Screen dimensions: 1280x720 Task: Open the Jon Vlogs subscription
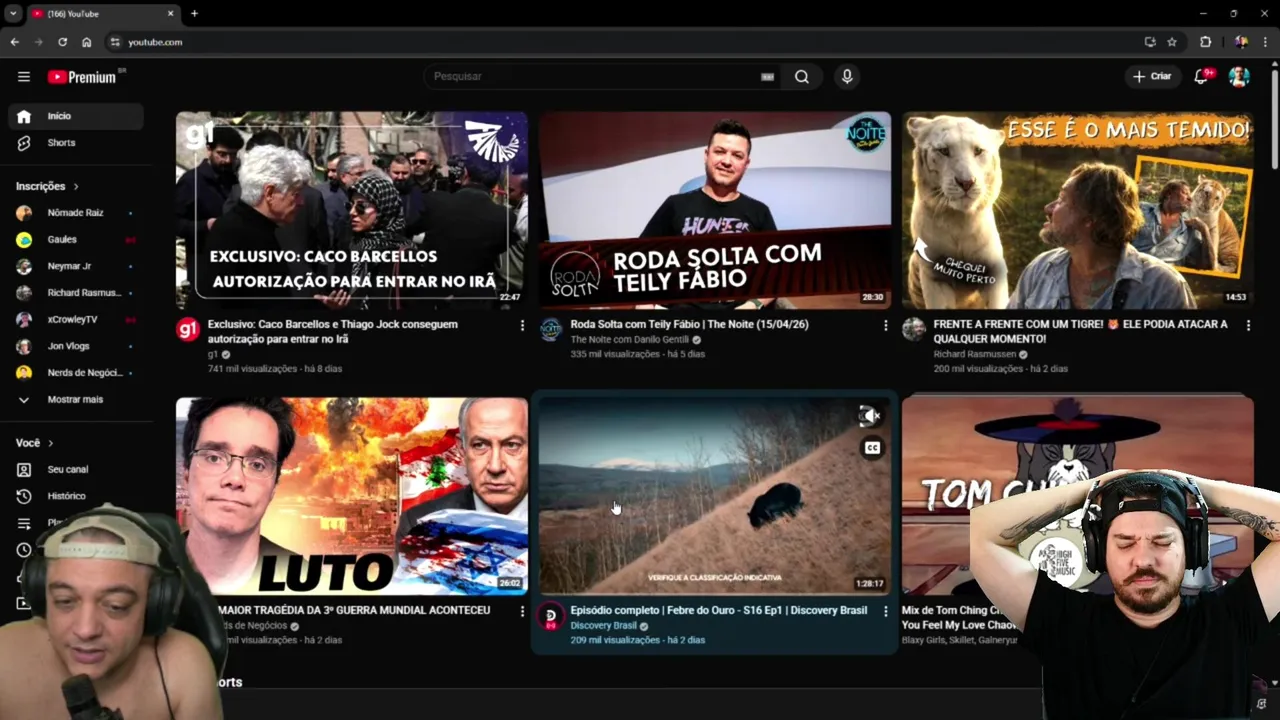click(76, 346)
